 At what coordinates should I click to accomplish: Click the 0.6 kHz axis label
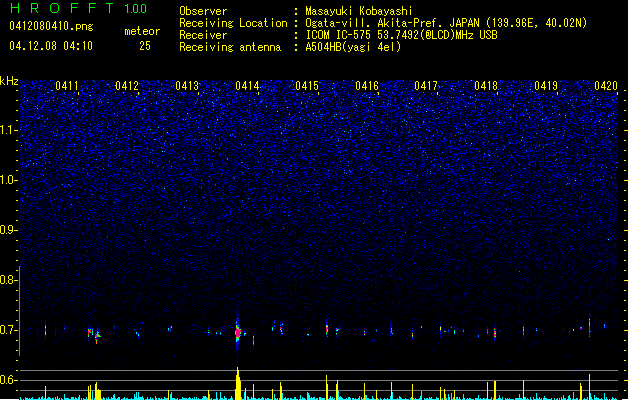9,380
